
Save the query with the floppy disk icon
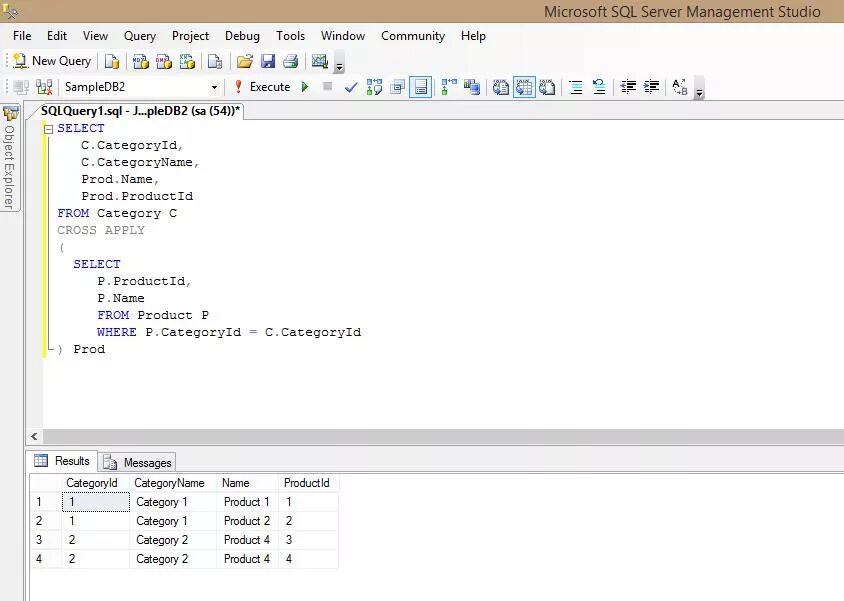point(268,61)
